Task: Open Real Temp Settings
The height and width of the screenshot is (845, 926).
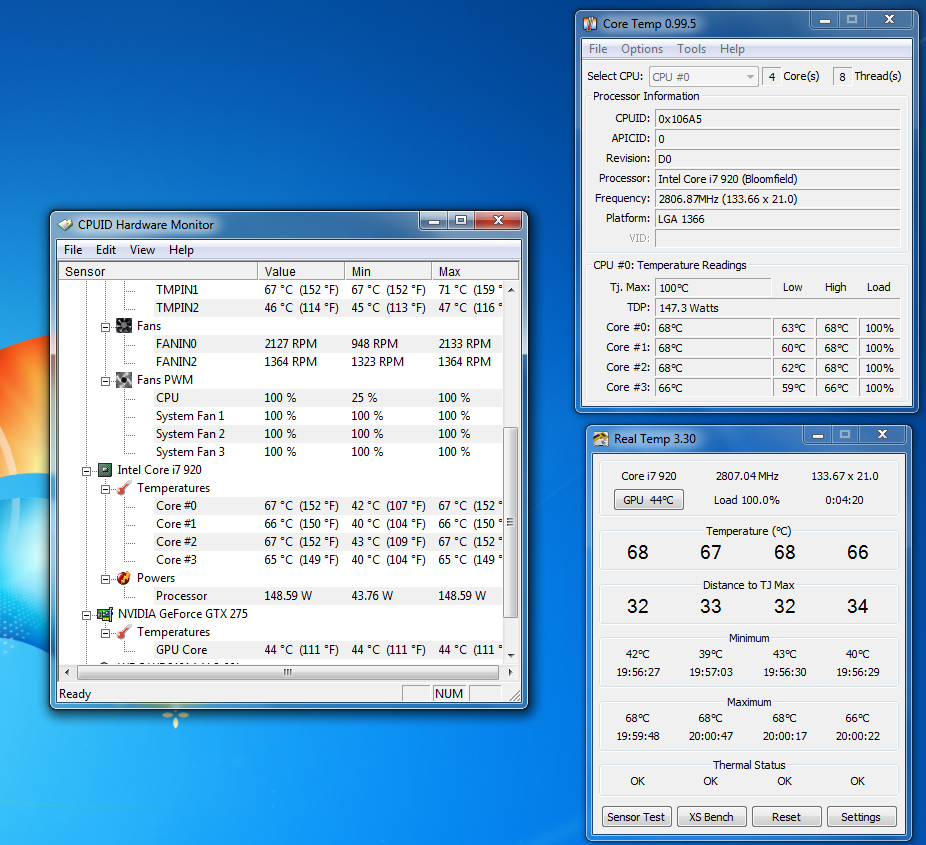Action: (x=862, y=817)
